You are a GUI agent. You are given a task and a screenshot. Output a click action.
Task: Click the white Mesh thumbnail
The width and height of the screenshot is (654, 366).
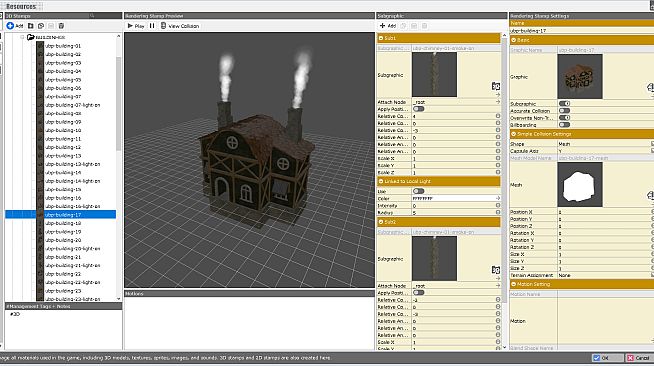580,185
